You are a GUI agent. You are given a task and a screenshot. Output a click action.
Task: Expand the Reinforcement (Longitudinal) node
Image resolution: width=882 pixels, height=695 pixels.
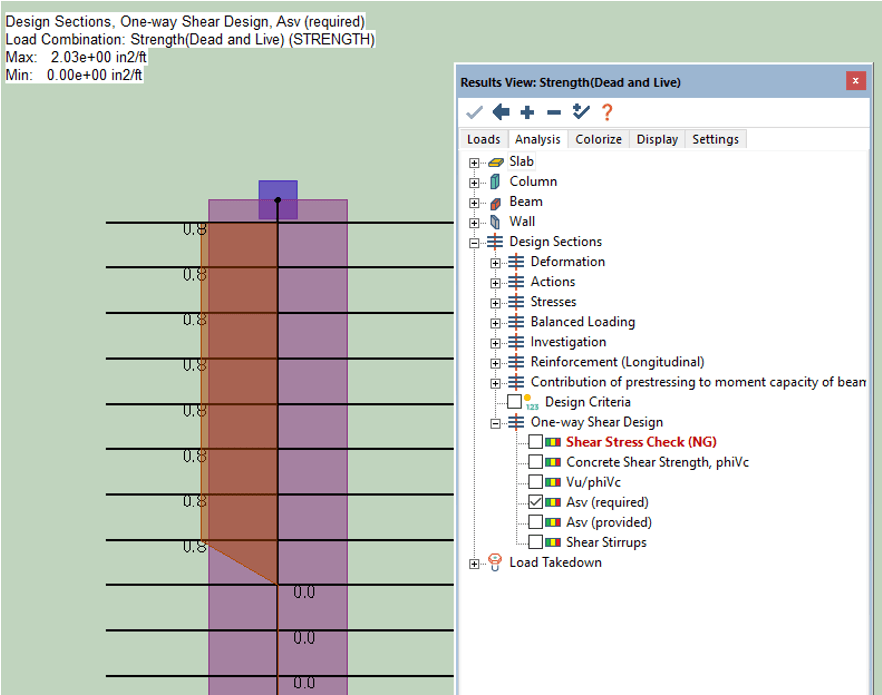(495, 362)
